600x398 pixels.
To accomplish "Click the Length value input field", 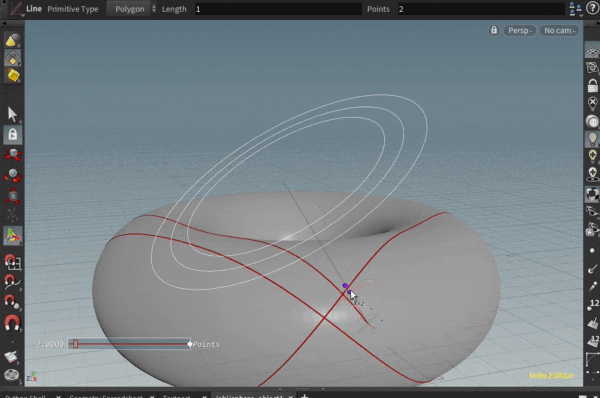I will [278, 9].
